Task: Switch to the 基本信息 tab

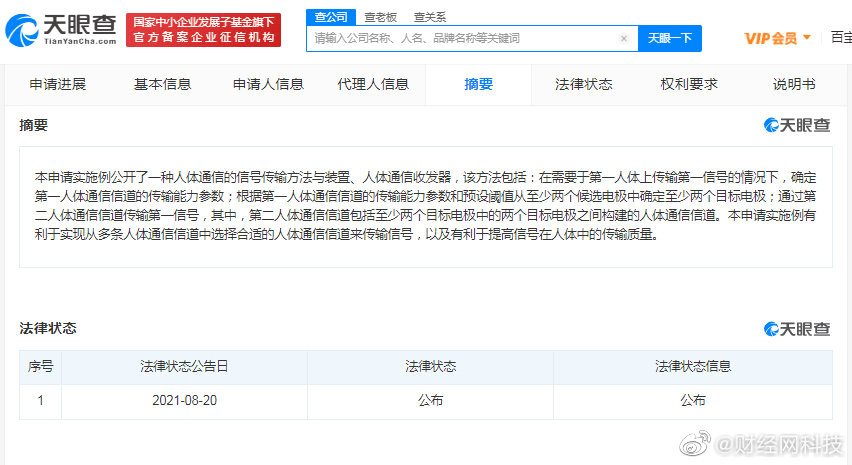Action: coord(162,84)
